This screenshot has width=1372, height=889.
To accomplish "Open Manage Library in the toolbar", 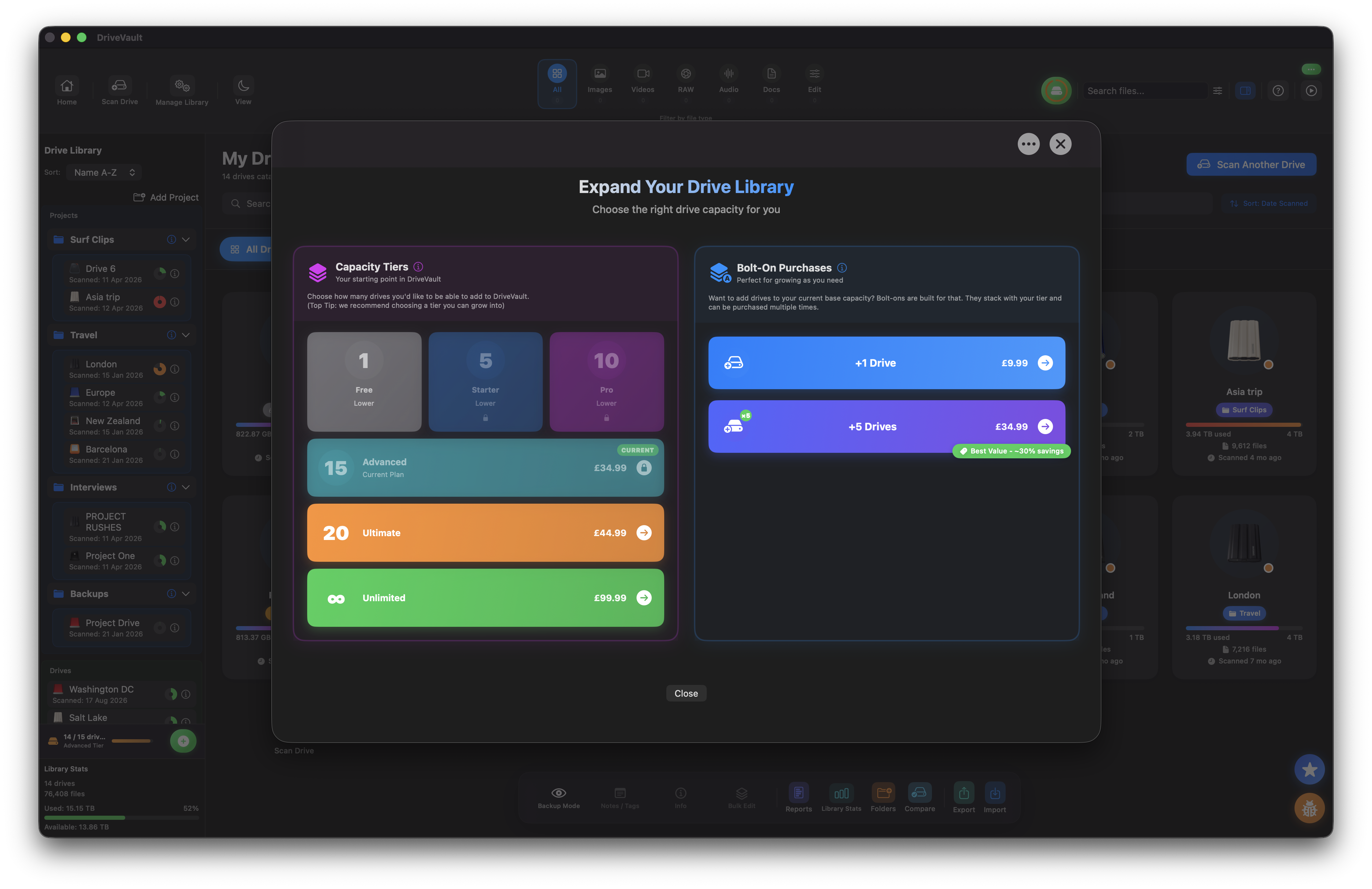I will (x=182, y=91).
